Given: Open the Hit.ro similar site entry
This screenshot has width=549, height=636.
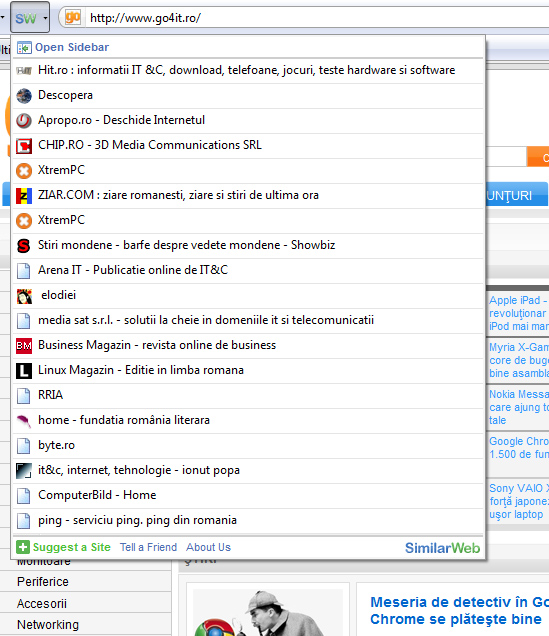Looking at the screenshot, I should (x=248, y=71).
